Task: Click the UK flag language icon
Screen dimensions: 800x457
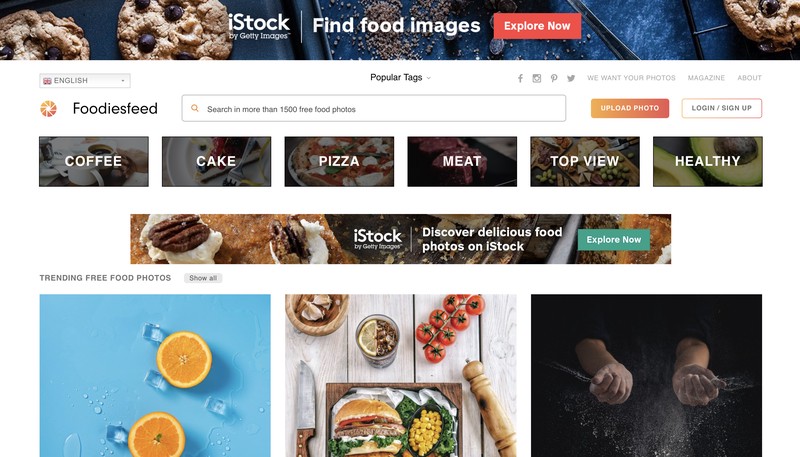Action: pos(47,81)
